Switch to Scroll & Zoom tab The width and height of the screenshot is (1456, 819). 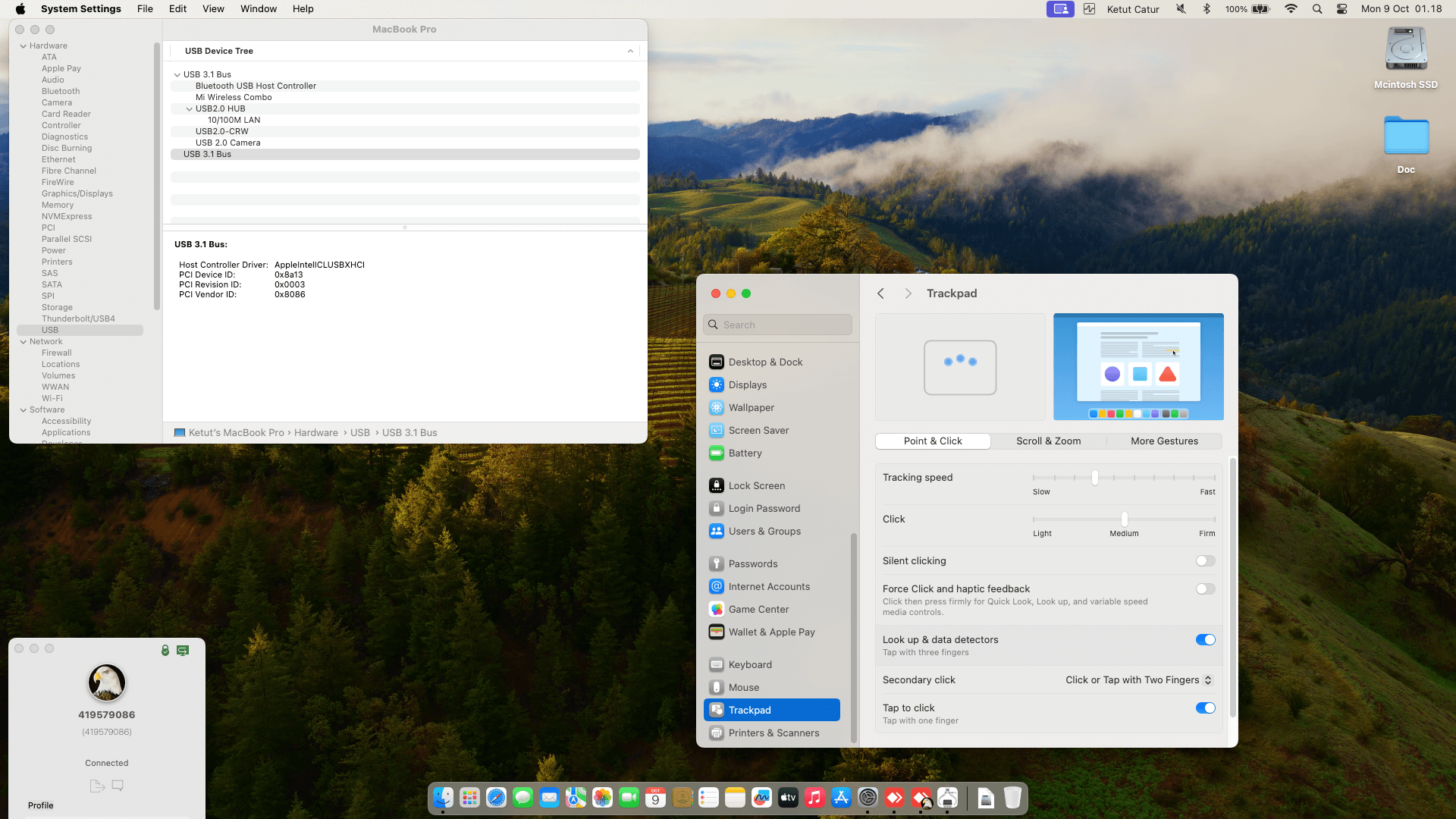point(1048,441)
